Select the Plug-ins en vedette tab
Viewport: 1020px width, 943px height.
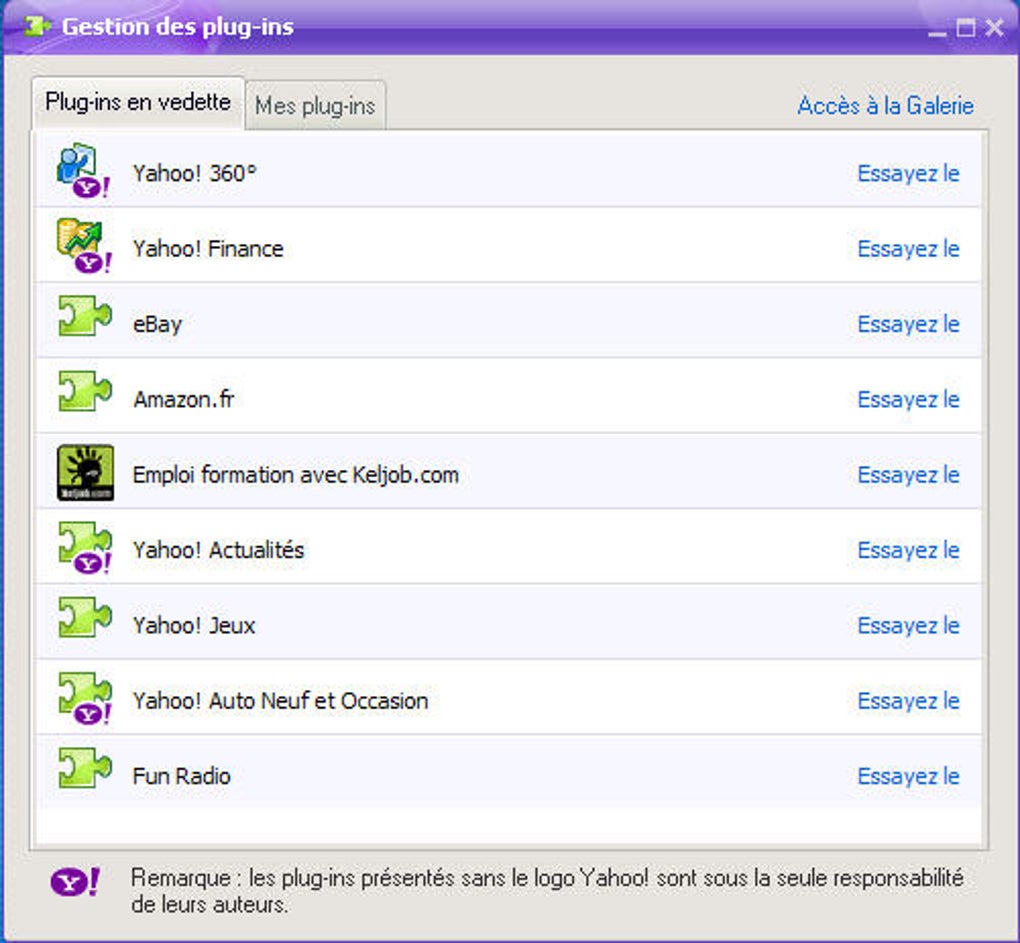(x=138, y=103)
